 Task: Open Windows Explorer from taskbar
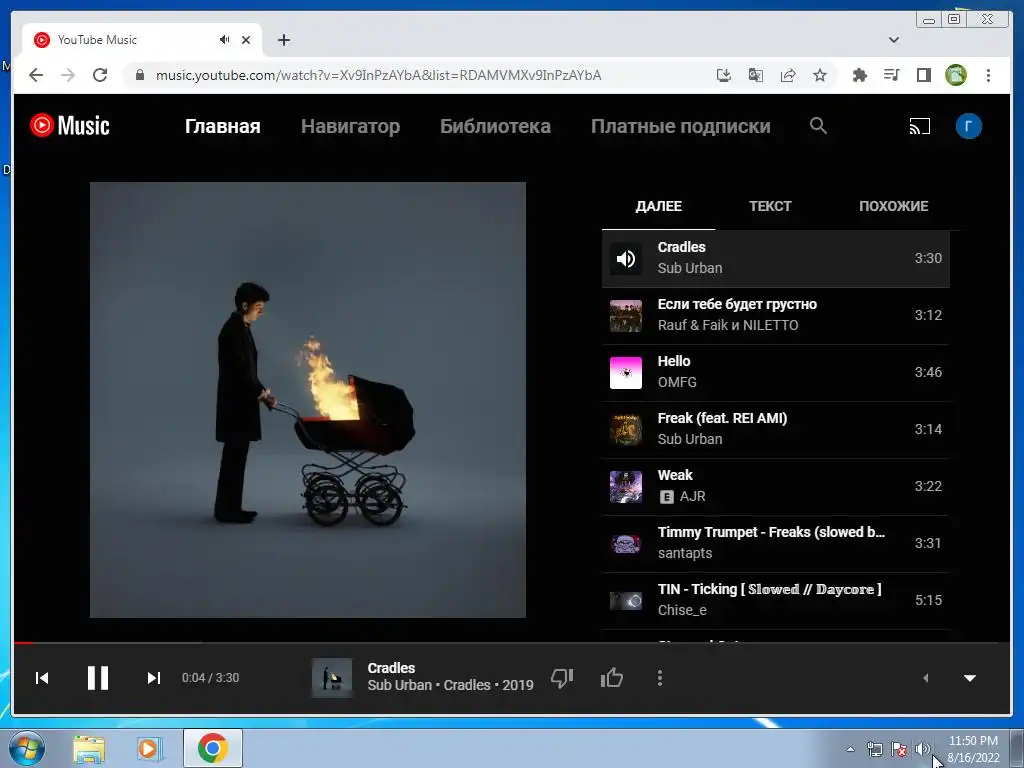point(89,748)
